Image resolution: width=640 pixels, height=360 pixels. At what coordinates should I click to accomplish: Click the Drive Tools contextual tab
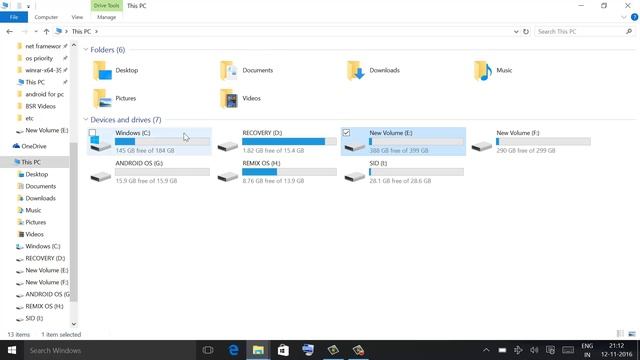[107, 6]
